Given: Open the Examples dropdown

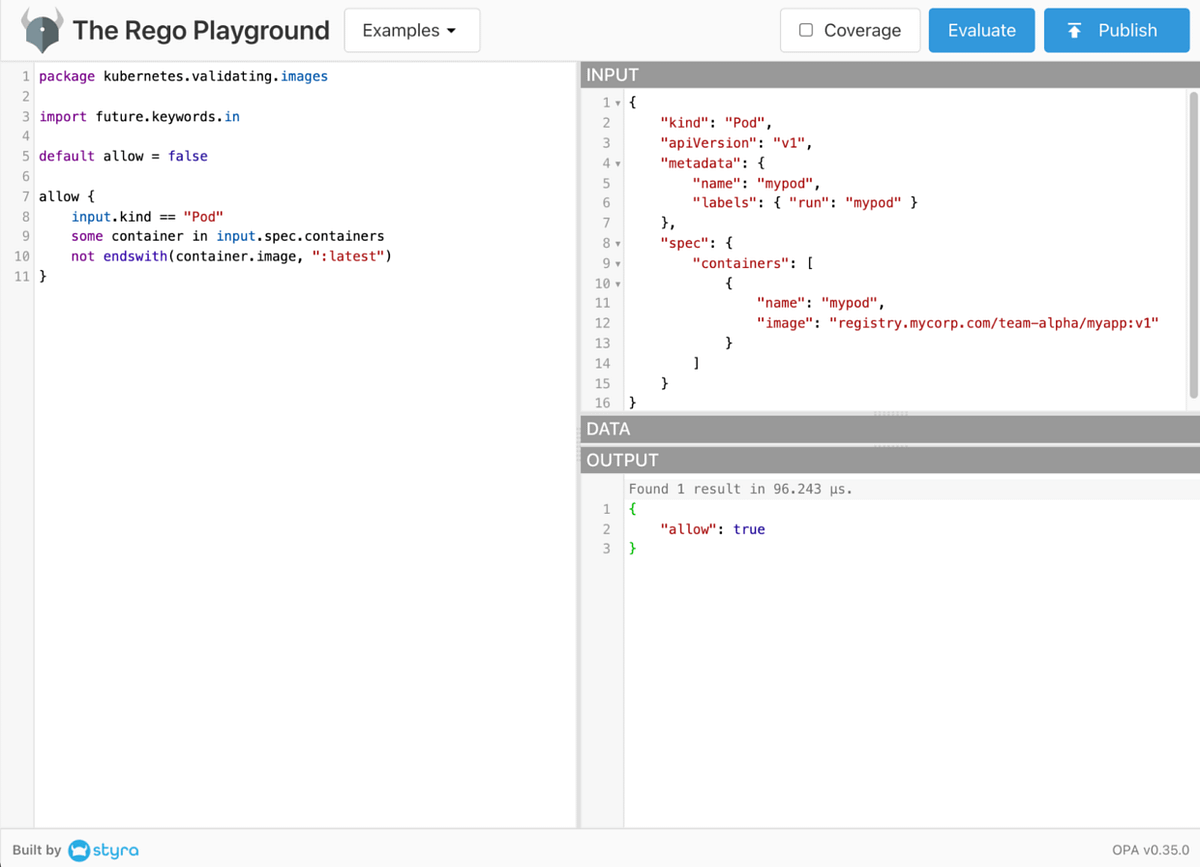Looking at the screenshot, I should [412, 30].
